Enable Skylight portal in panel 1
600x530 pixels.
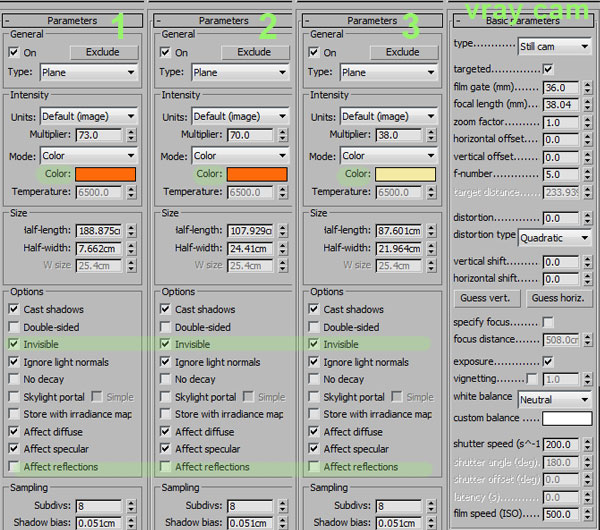[x=14, y=396]
